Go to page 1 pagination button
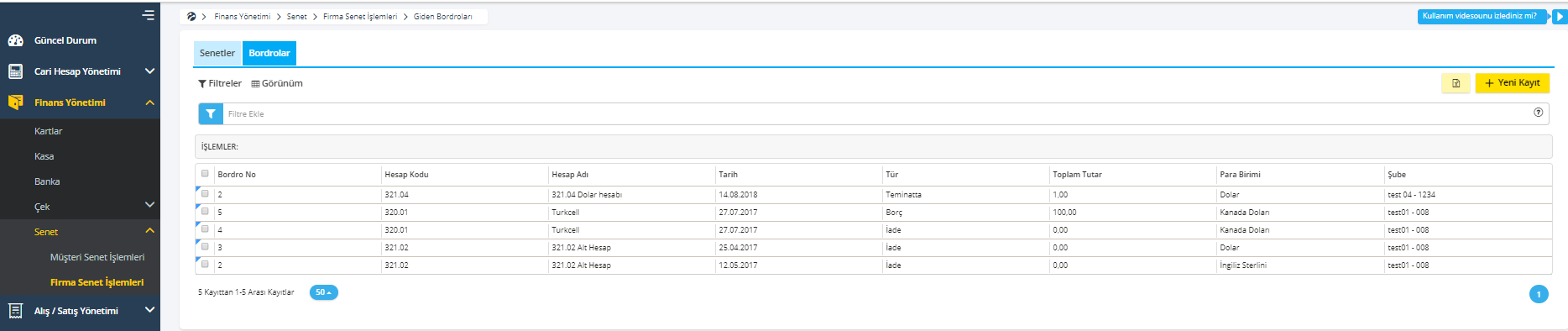 pos(1539,294)
